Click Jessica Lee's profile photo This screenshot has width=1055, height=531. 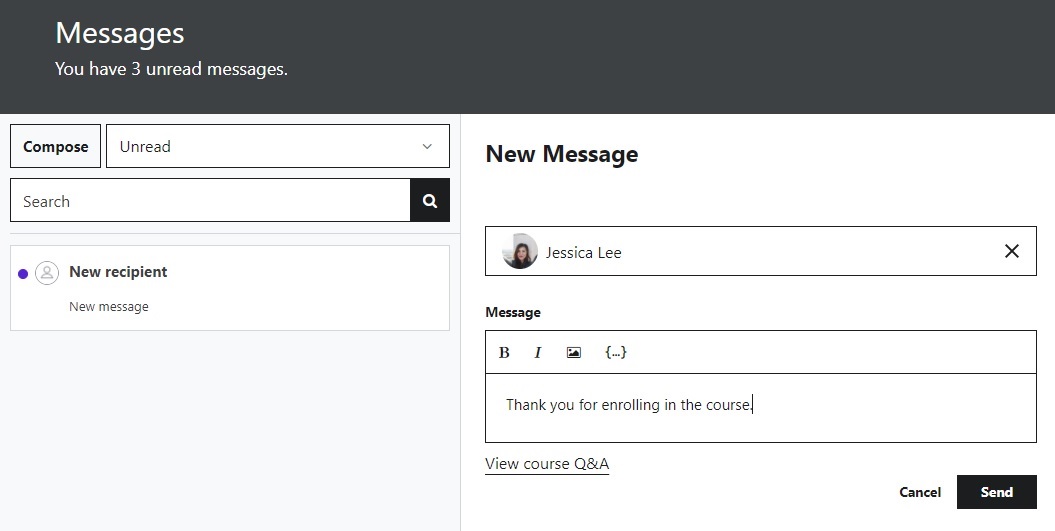[520, 252]
